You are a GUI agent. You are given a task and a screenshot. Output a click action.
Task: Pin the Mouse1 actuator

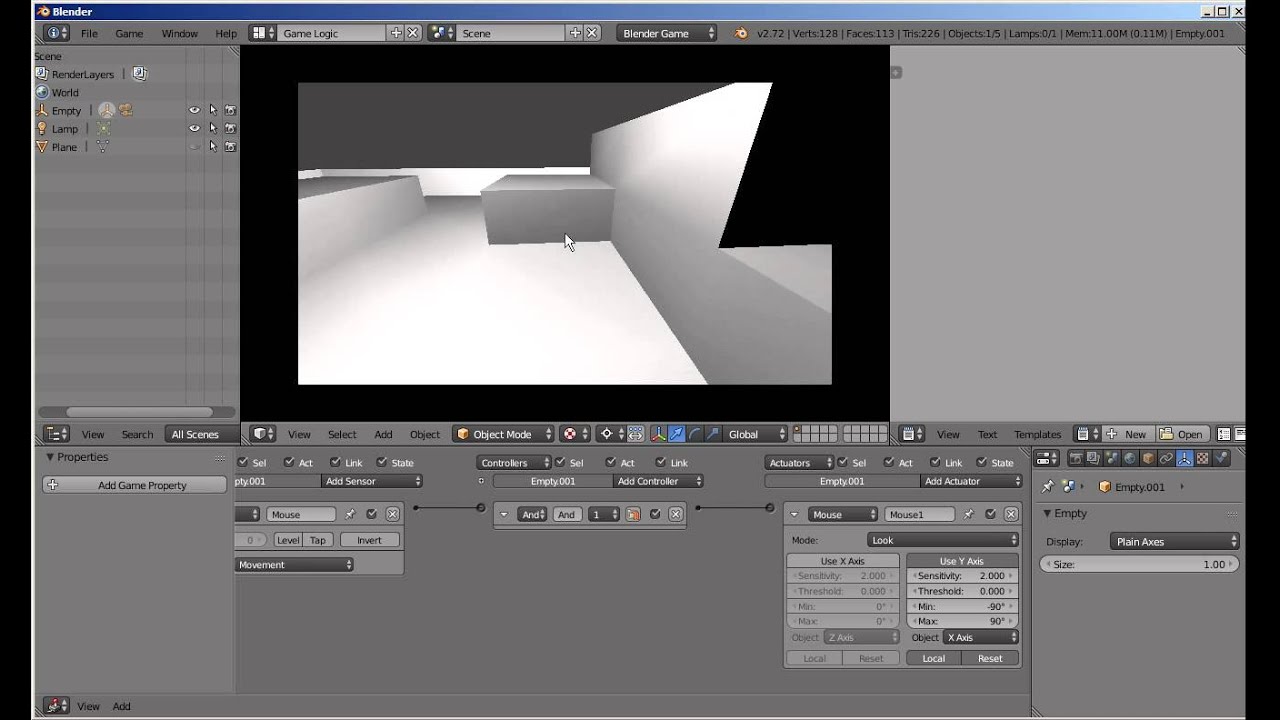click(x=969, y=514)
